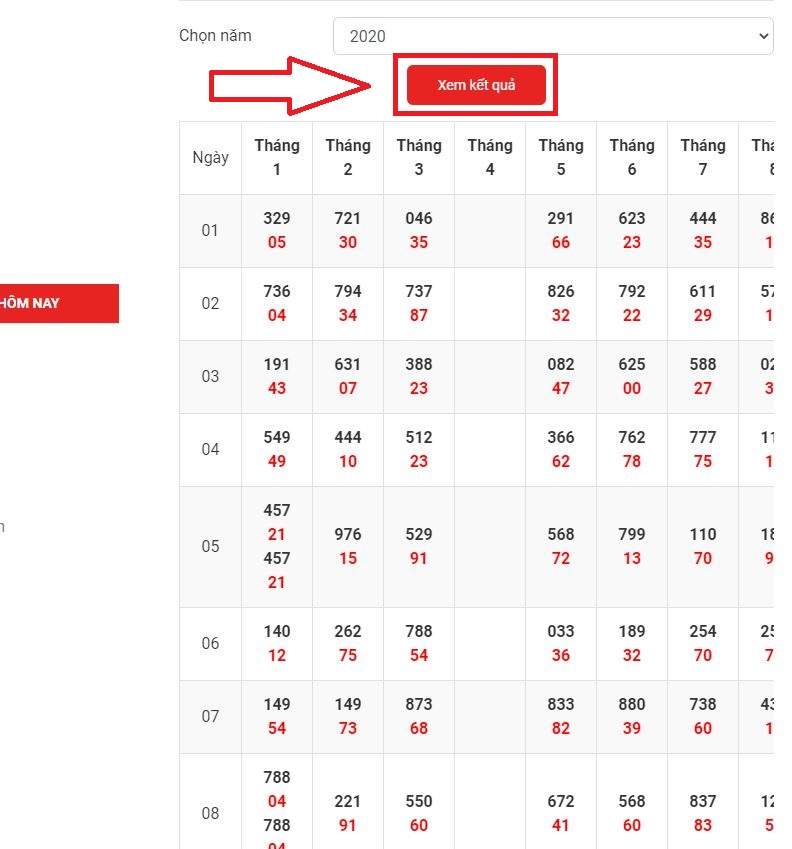Click the "Tháng 5" column header
Viewport: 792px width, 849px height.
(x=561, y=158)
